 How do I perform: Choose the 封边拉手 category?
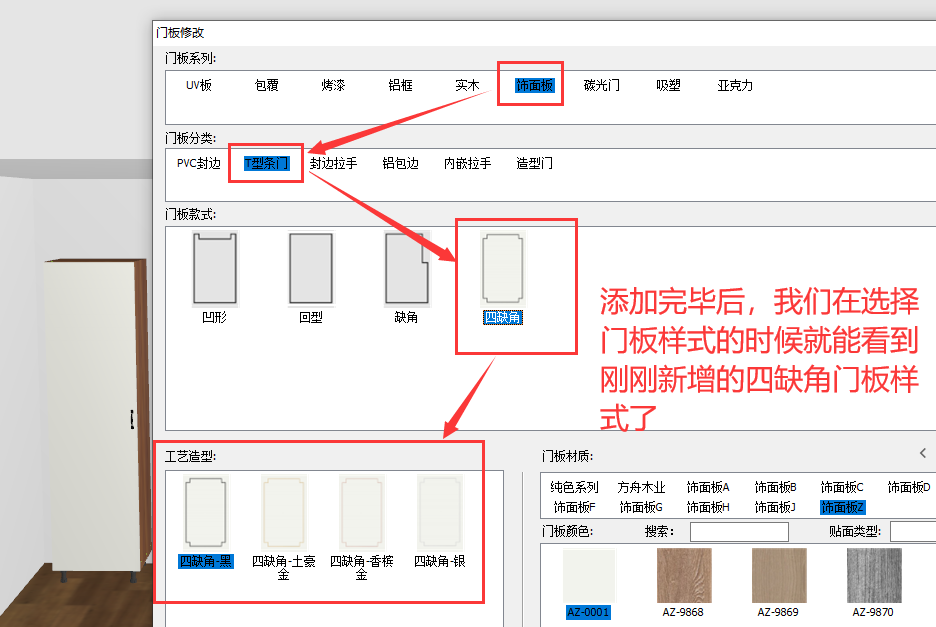click(x=333, y=163)
